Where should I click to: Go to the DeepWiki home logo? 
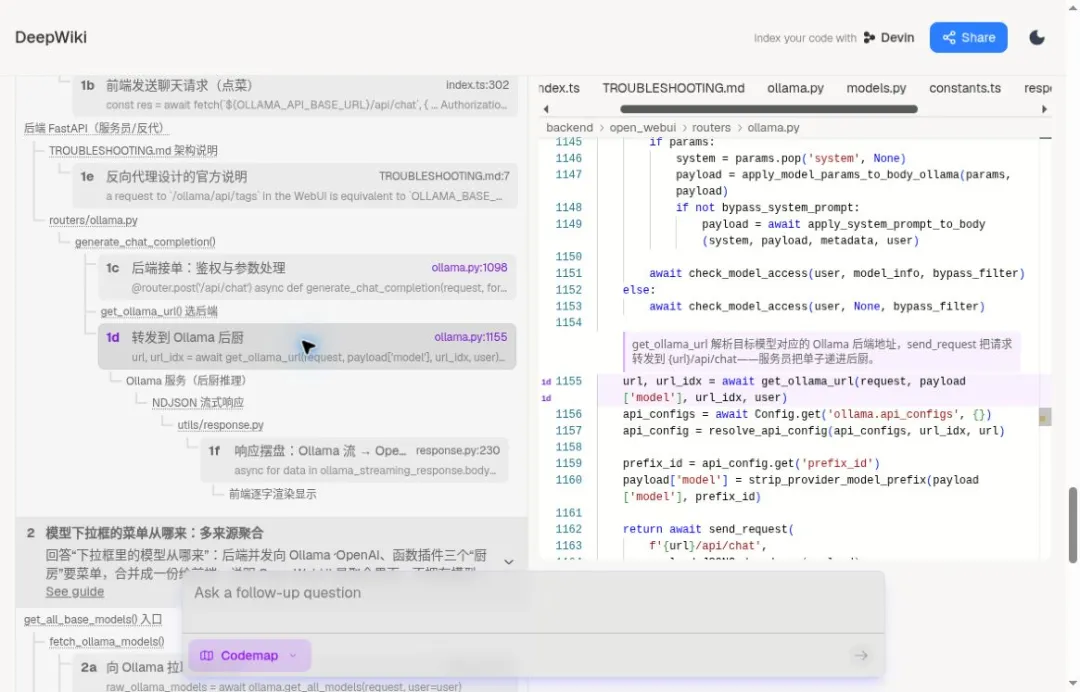[x=51, y=37]
